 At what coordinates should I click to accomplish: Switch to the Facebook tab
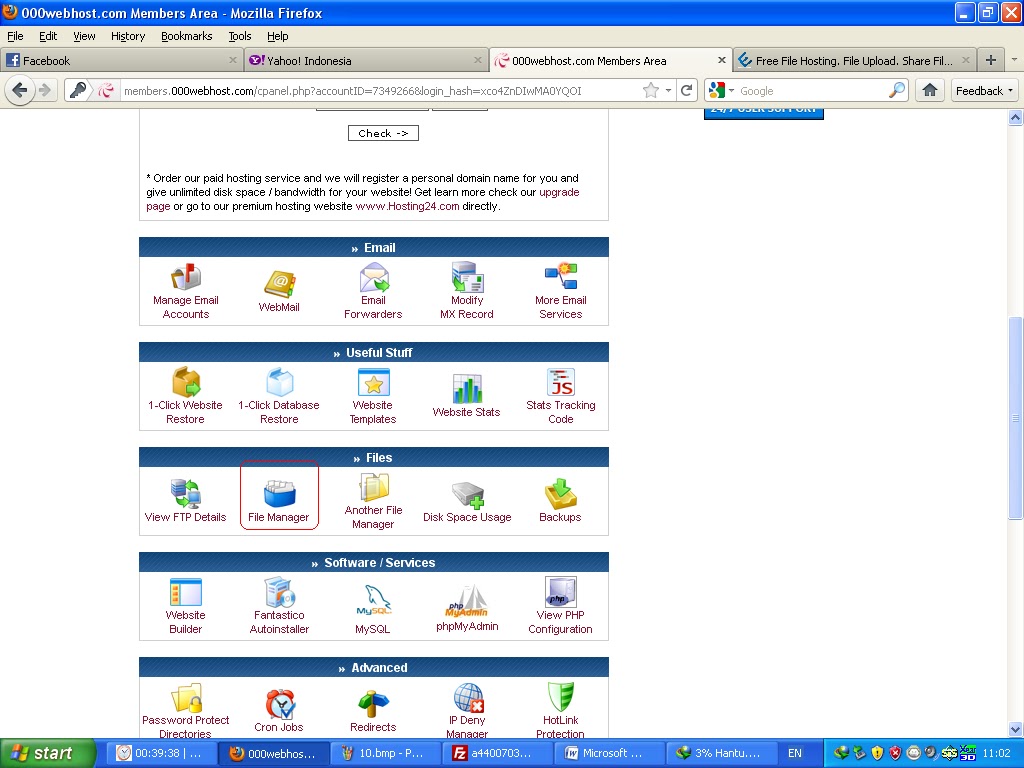click(121, 61)
